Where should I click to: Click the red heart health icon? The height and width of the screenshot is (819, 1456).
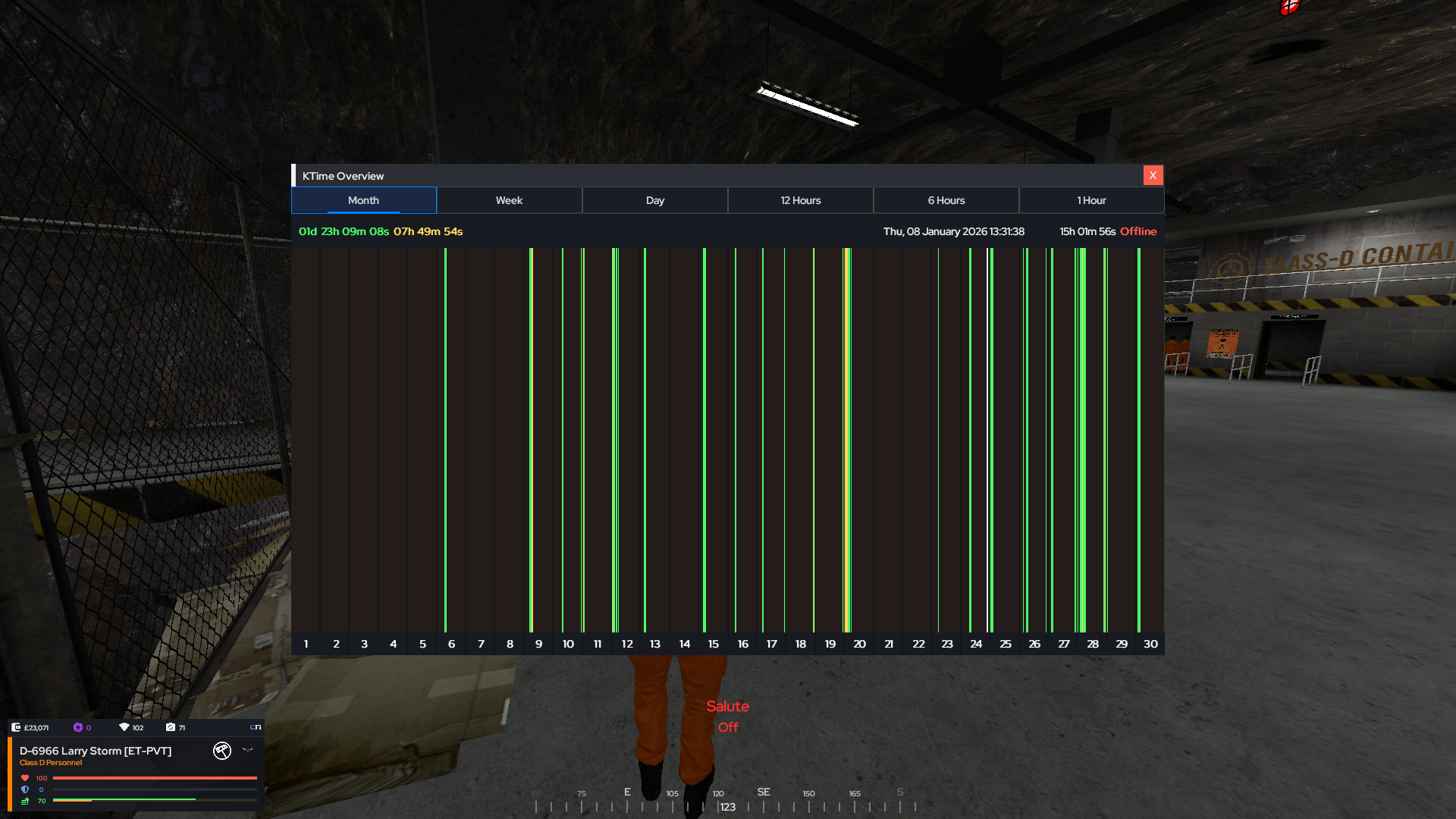tap(25, 778)
